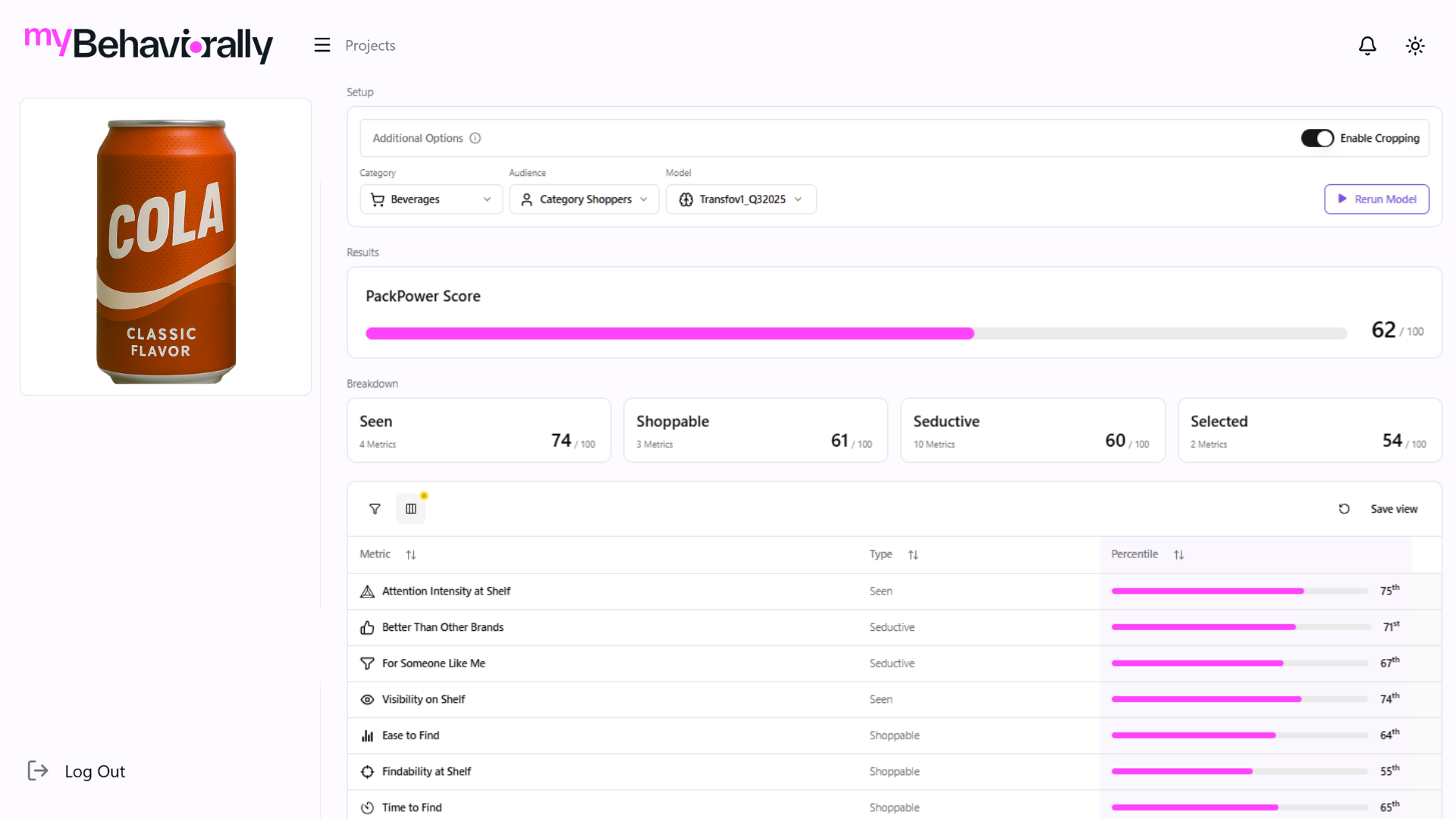Toggle the Enable Cropping switch
1456x819 pixels.
point(1317,138)
